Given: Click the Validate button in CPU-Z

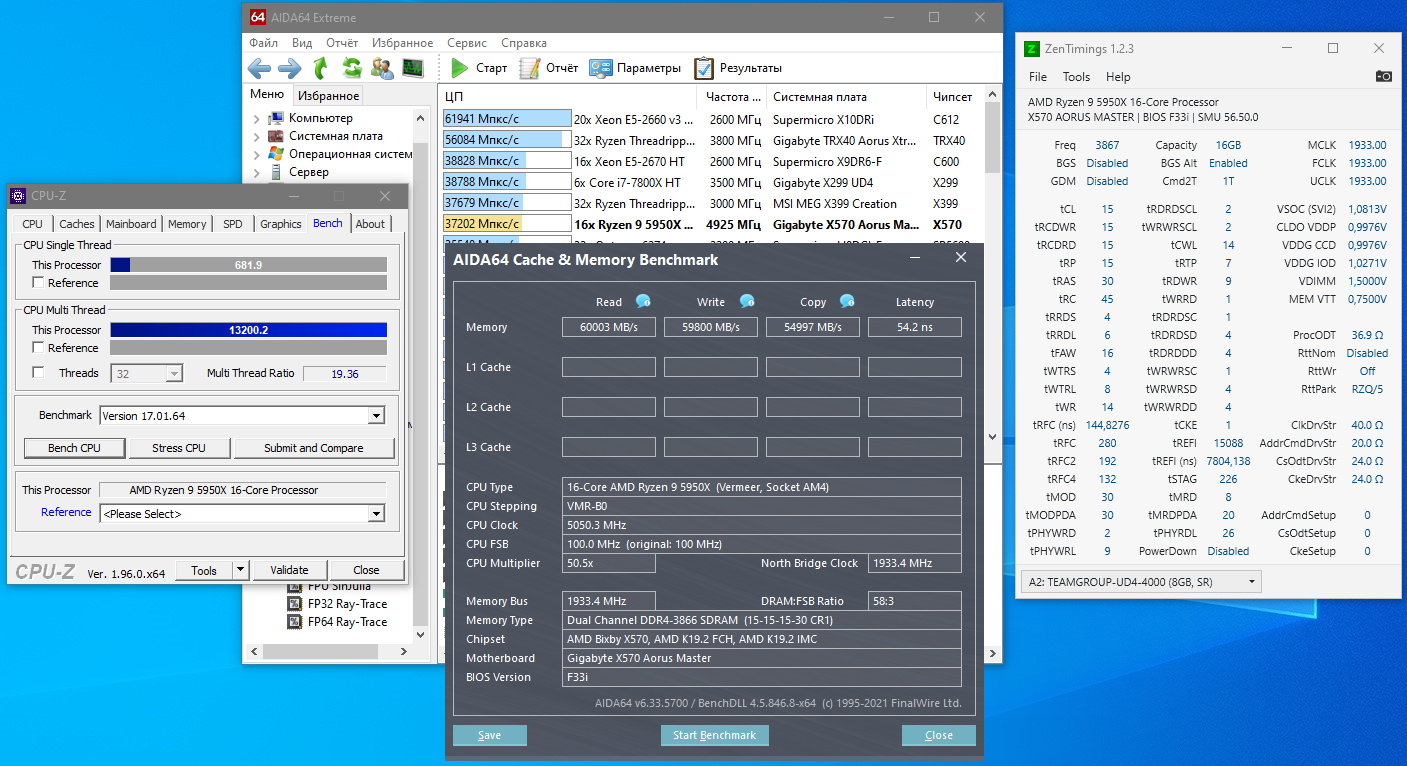Looking at the screenshot, I should 288,570.
